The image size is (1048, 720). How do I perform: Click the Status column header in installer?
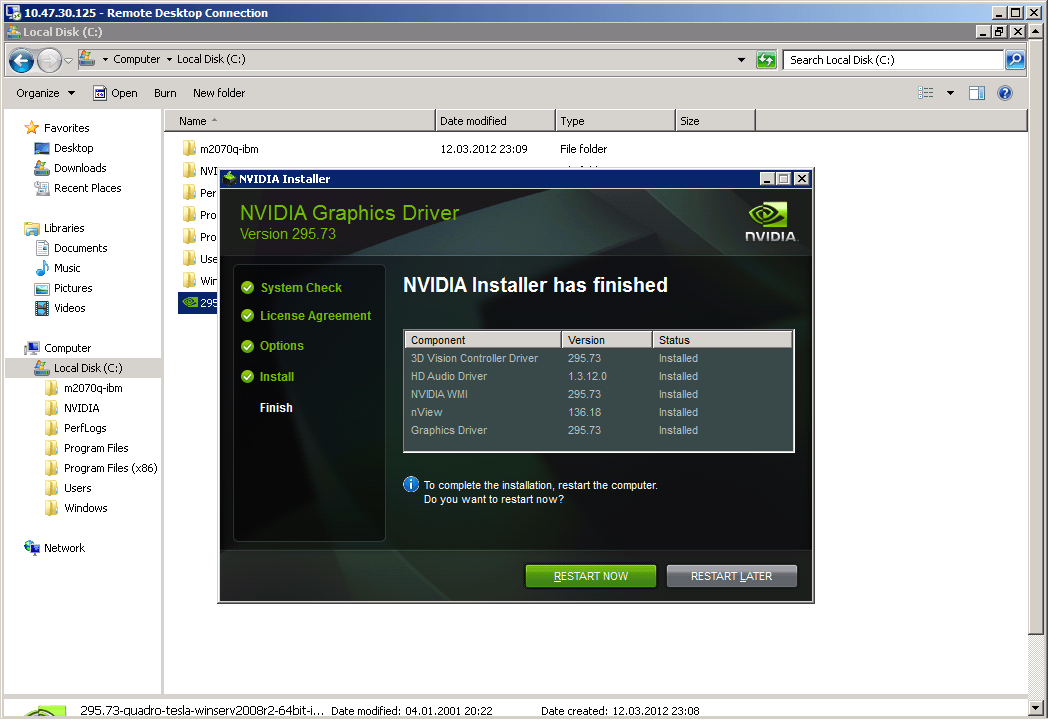pos(723,340)
